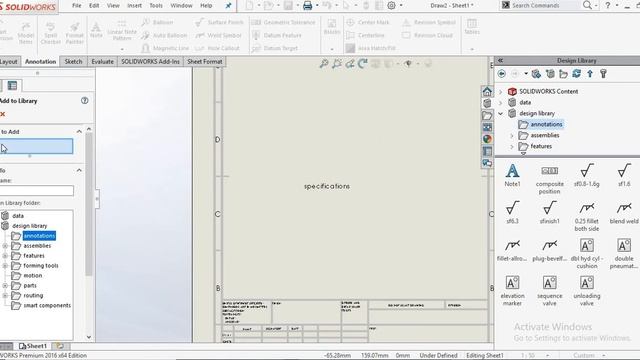
Task: Select the double pneumatic block
Action: (x=624, y=253)
